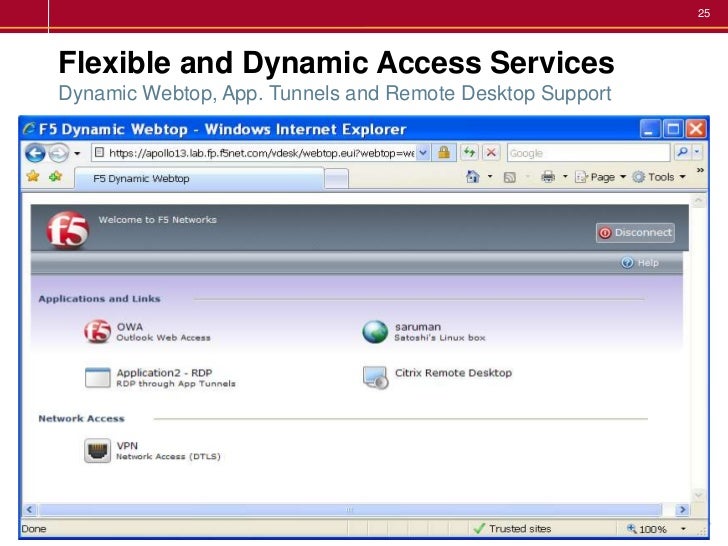Click the saruman globe icon
Screen dimensions: 728x546
click(375, 332)
